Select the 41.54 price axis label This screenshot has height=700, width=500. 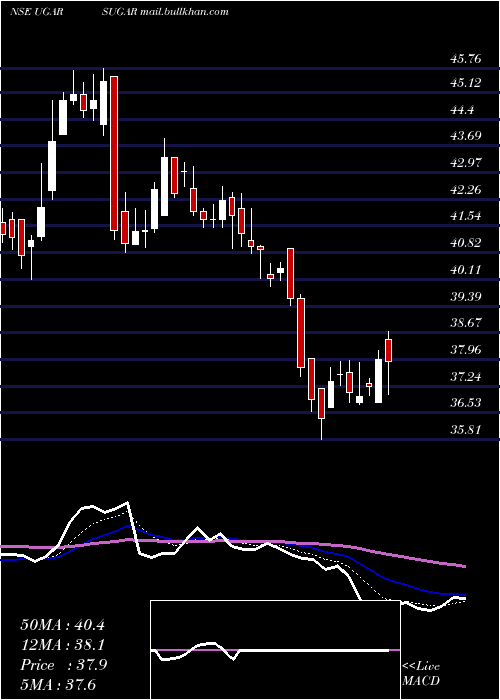pyautogui.click(x=466, y=216)
